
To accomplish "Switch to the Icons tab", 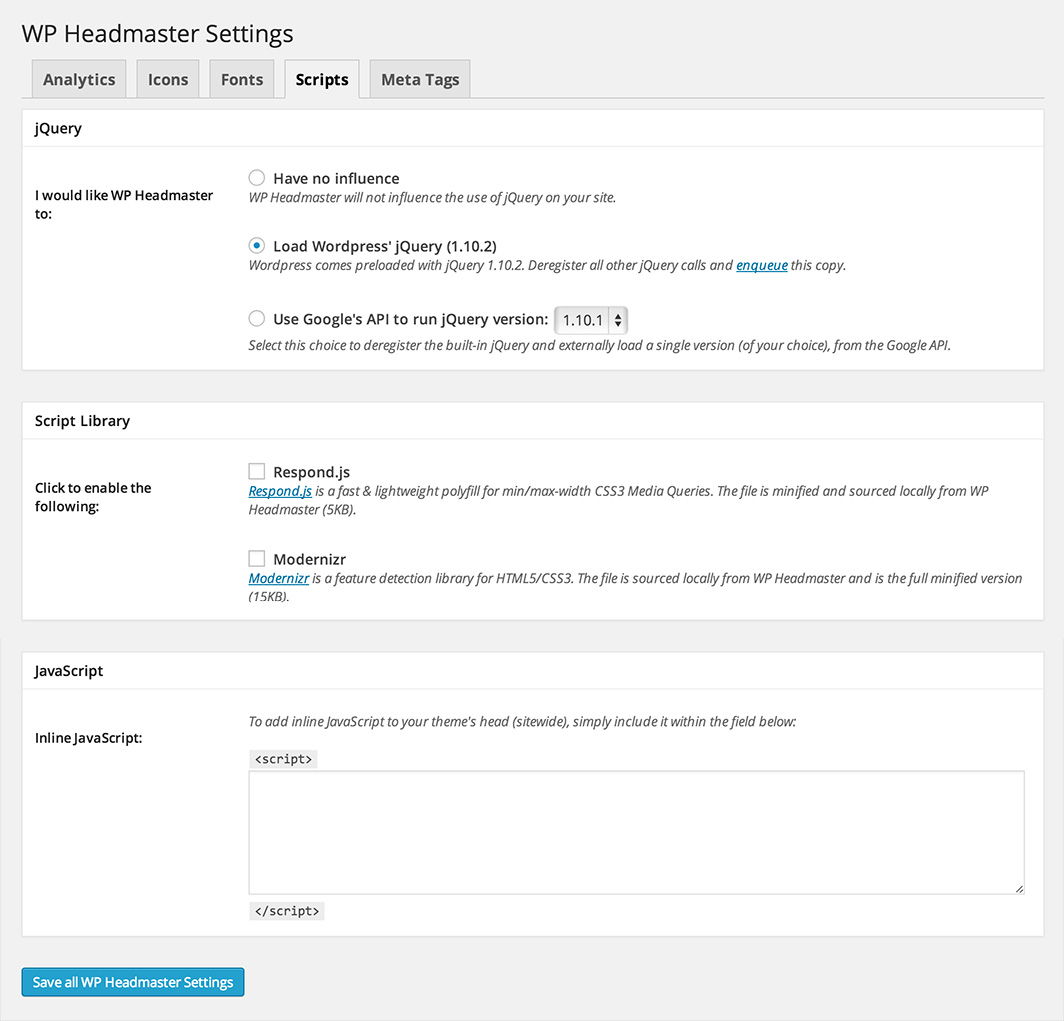I will click(x=168, y=80).
